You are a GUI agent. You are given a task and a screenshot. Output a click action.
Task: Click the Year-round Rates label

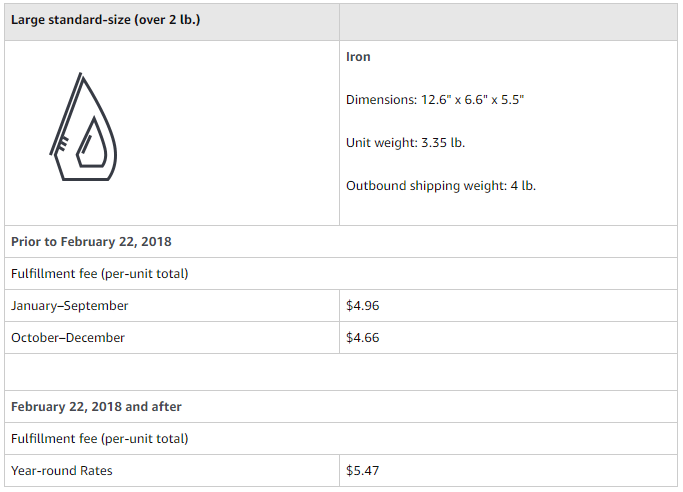[x=62, y=471]
